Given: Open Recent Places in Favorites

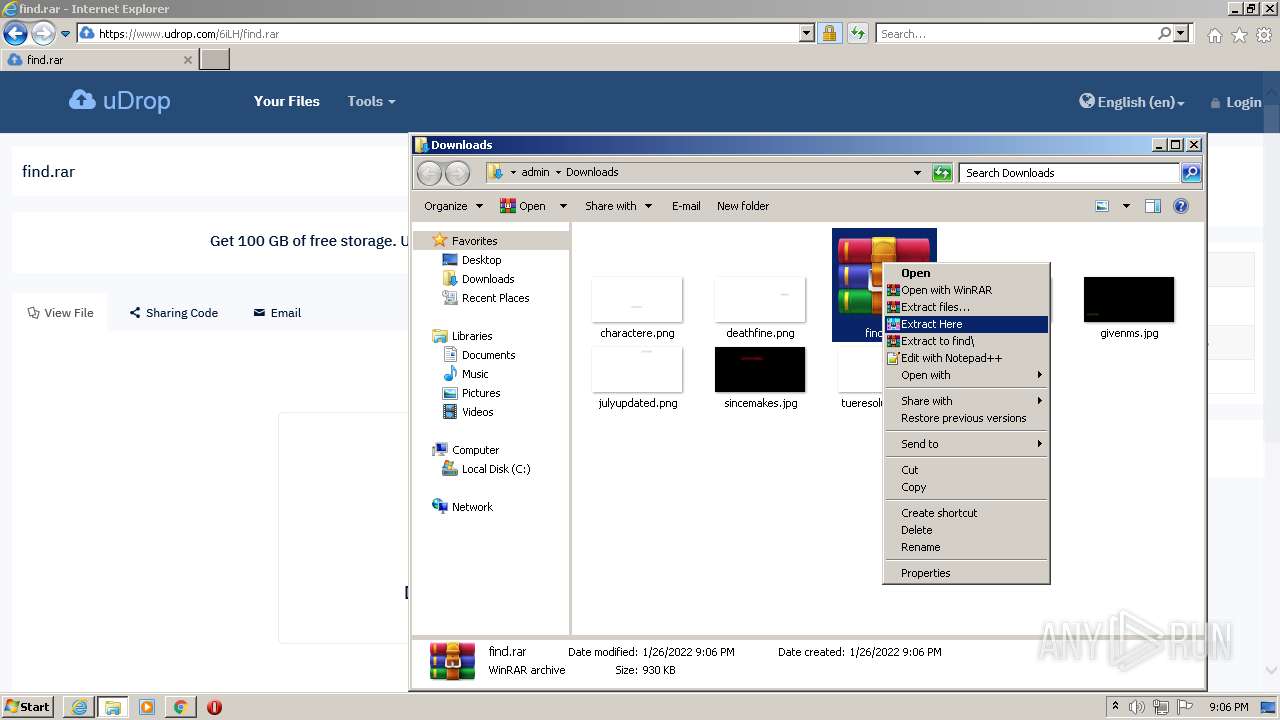Looking at the screenshot, I should coord(495,298).
